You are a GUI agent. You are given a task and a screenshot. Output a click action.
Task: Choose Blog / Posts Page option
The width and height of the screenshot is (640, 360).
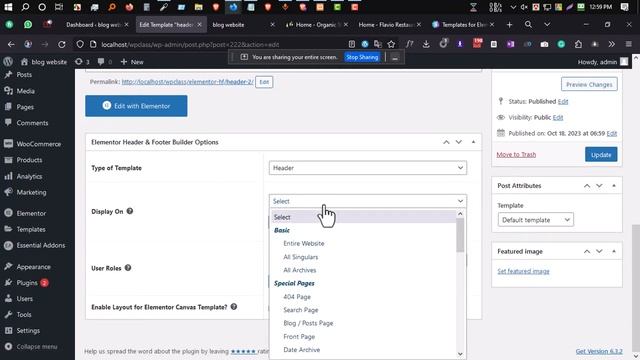(308, 323)
